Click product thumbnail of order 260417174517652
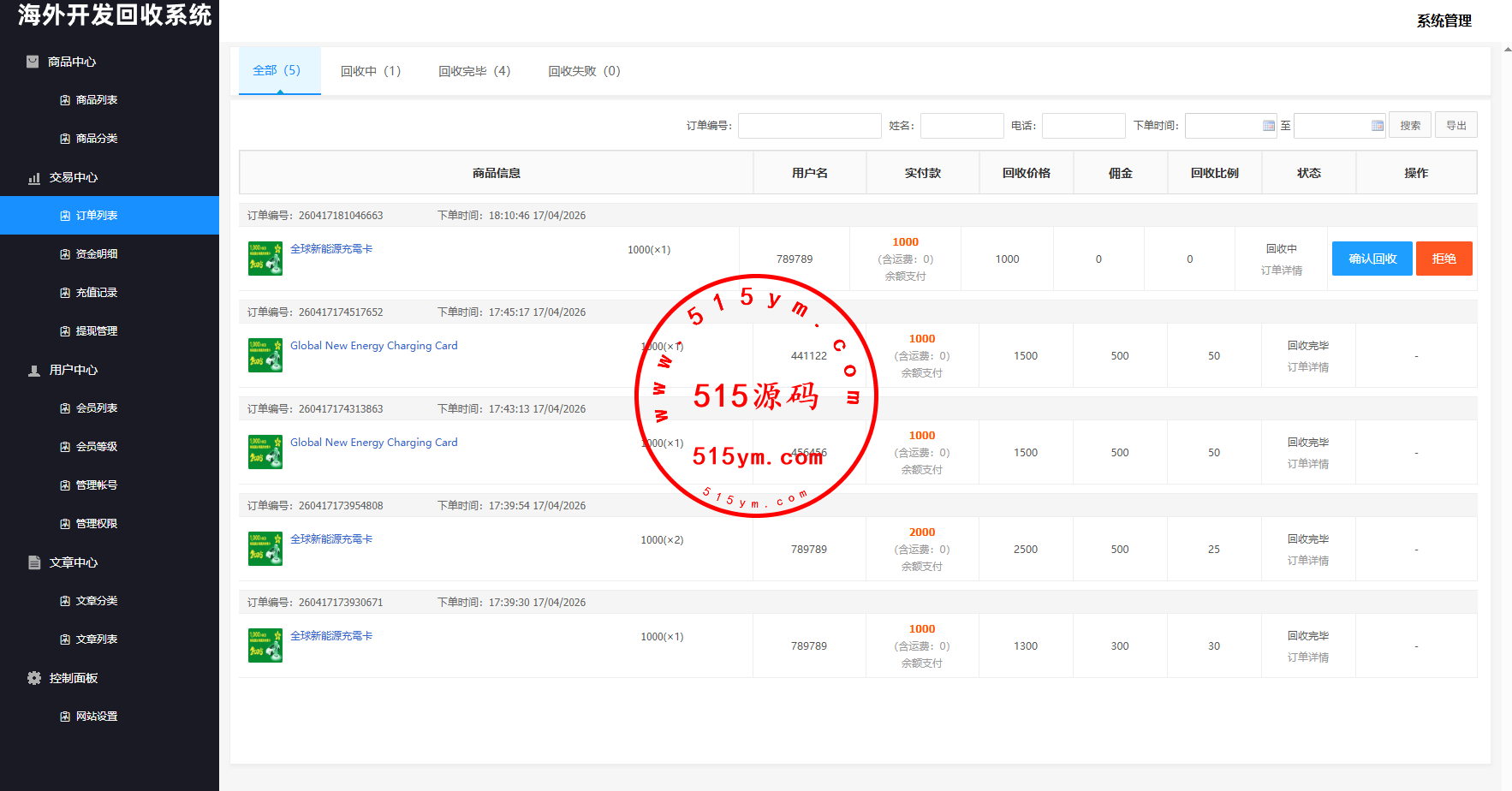This screenshot has width=1512, height=791. point(265,355)
